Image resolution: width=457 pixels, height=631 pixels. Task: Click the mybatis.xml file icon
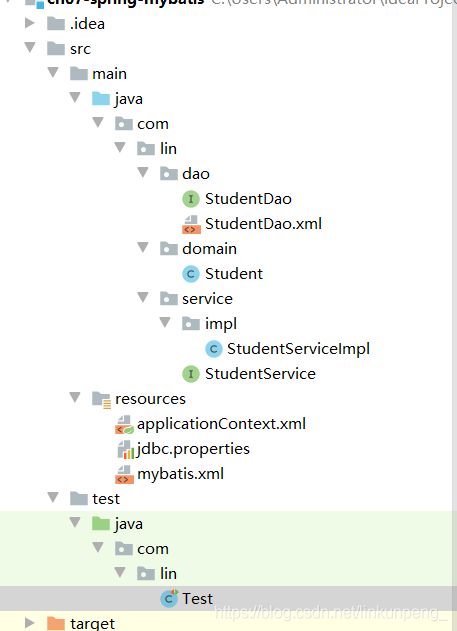(124, 474)
